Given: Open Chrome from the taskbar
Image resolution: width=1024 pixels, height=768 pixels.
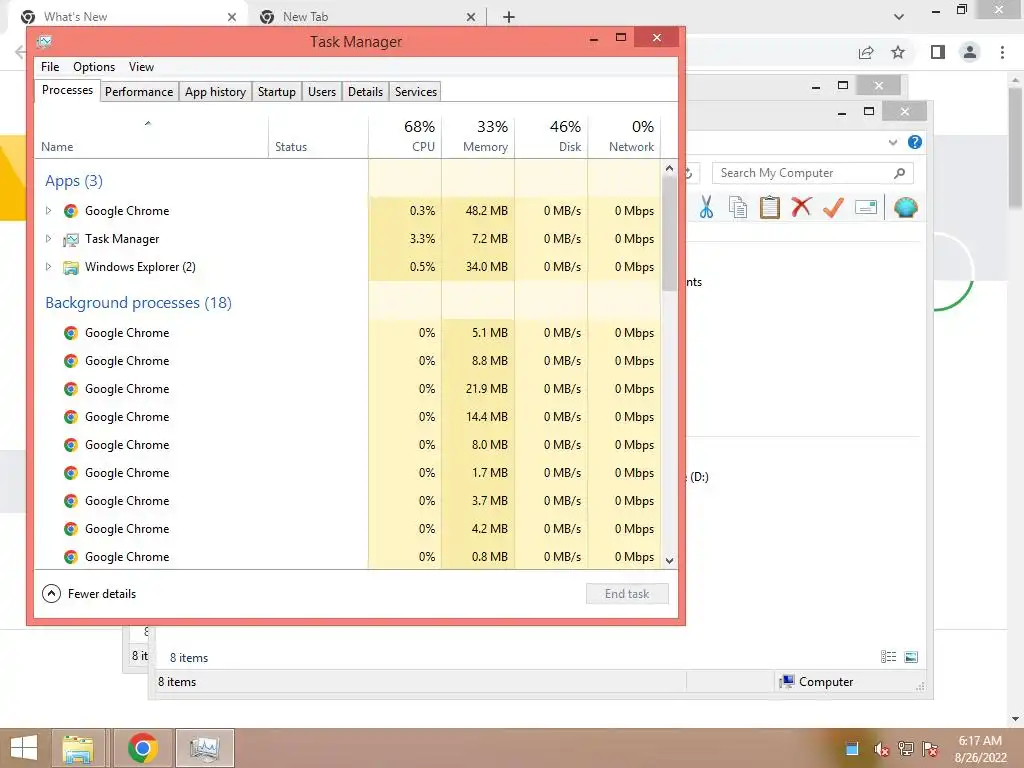Looking at the screenshot, I should (143, 748).
